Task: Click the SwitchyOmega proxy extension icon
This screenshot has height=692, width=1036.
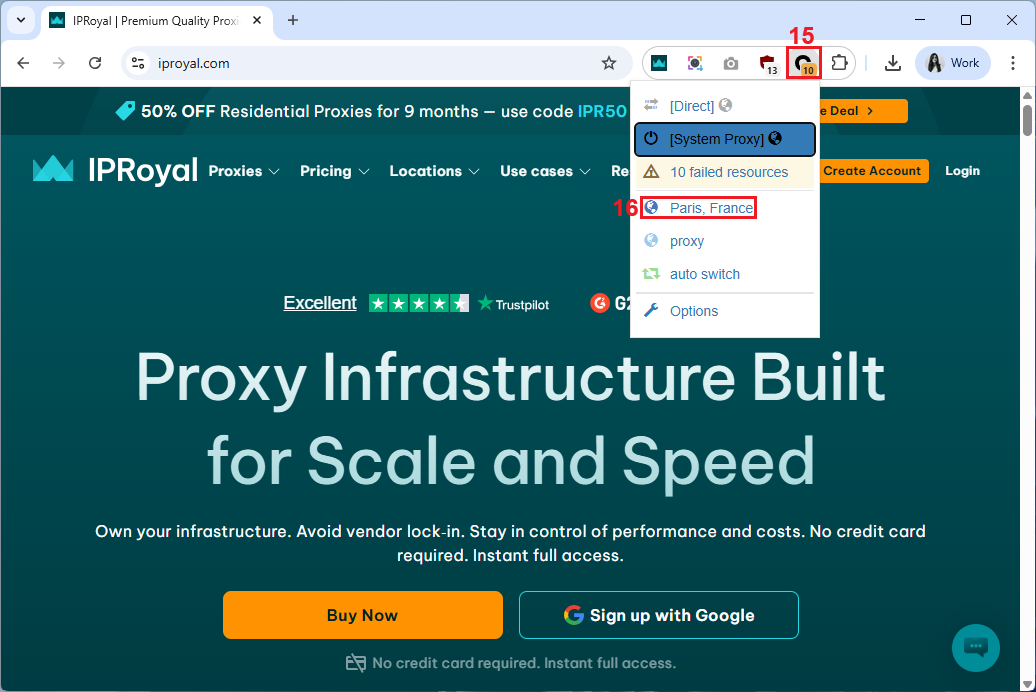Action: point(804,63)
